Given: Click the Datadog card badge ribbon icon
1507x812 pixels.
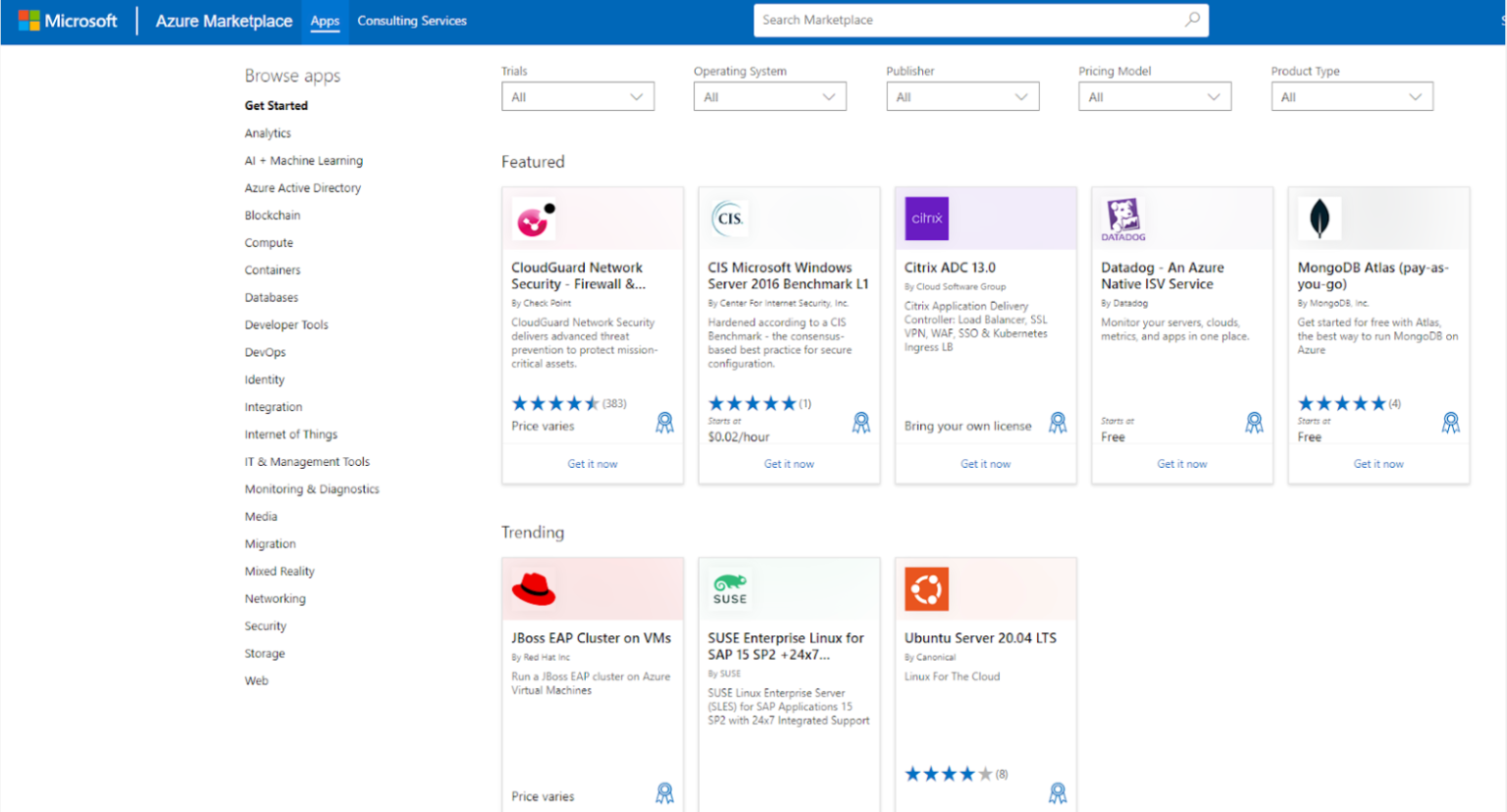Looking at the screenshot, I should (x=1254, y=423).
